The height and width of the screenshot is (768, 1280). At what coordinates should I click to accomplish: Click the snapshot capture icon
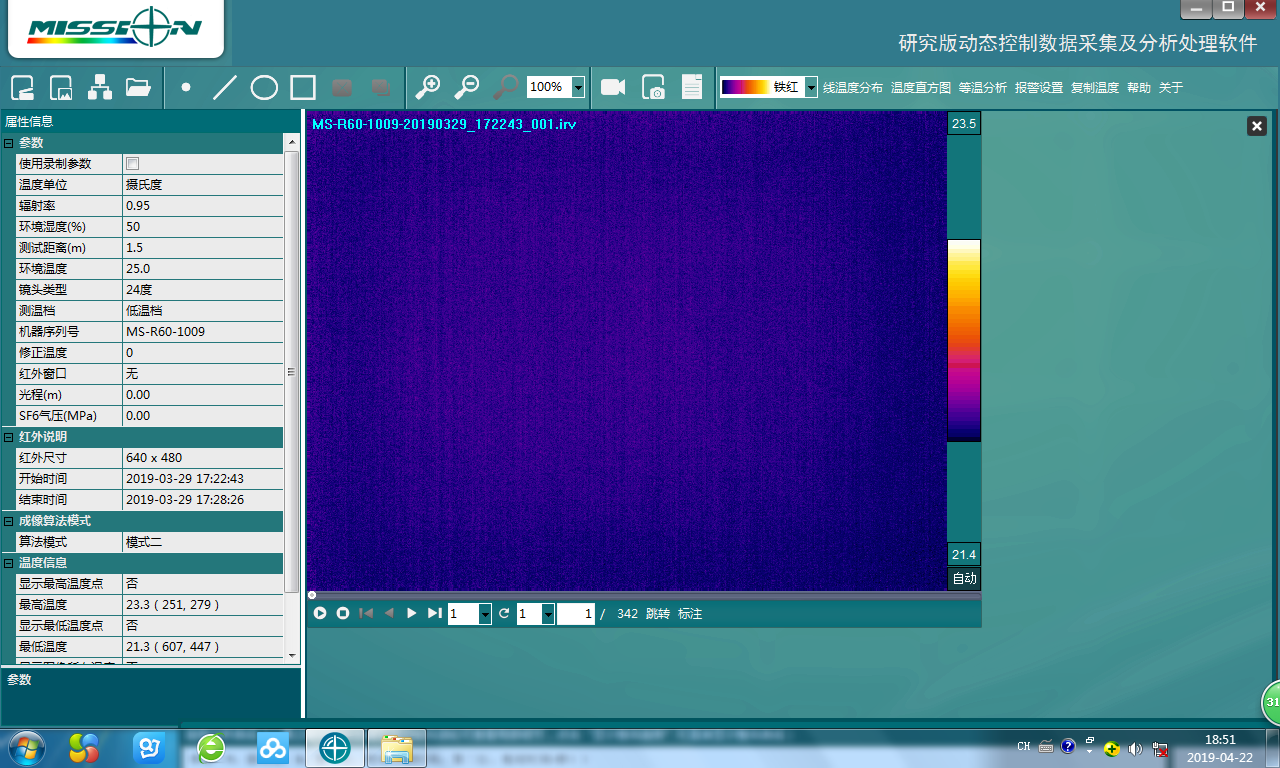coord(653,88)
